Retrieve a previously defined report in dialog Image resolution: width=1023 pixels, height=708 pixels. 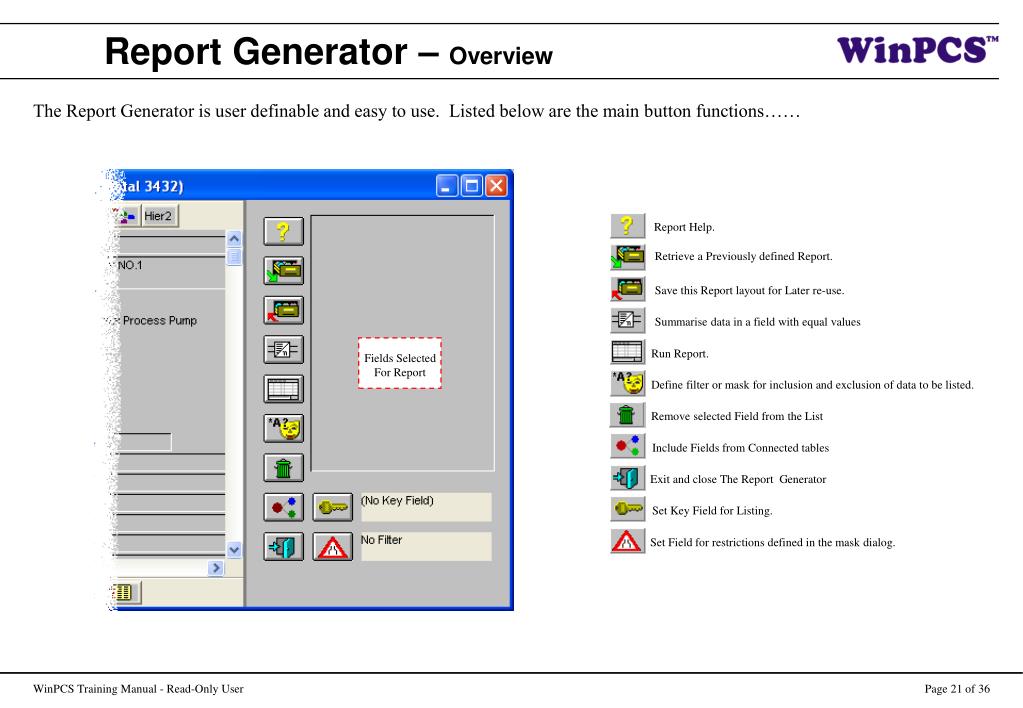283,271
